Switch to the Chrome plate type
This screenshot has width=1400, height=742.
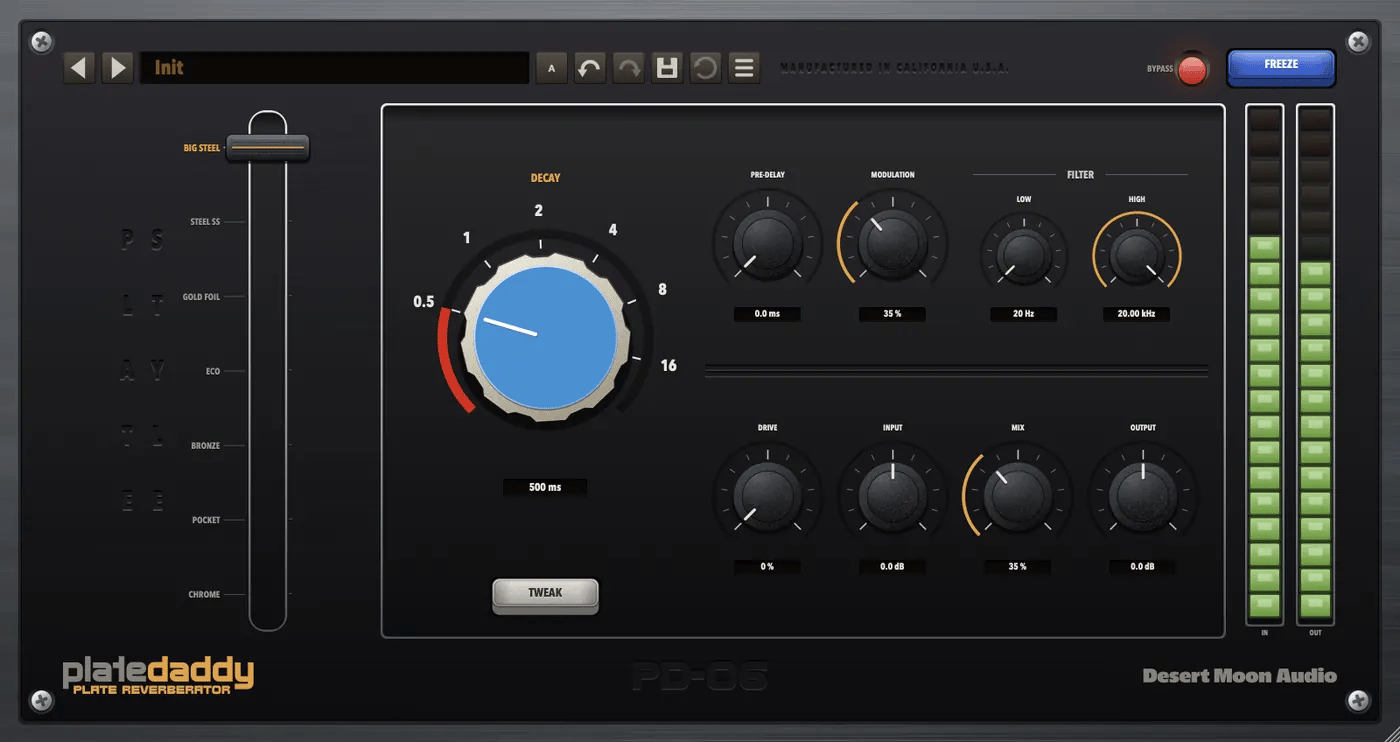point(204,595)
